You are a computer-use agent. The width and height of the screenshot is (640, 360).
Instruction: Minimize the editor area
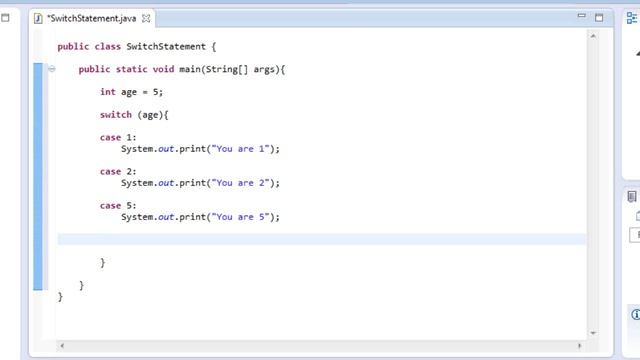(x=582, y=16)
